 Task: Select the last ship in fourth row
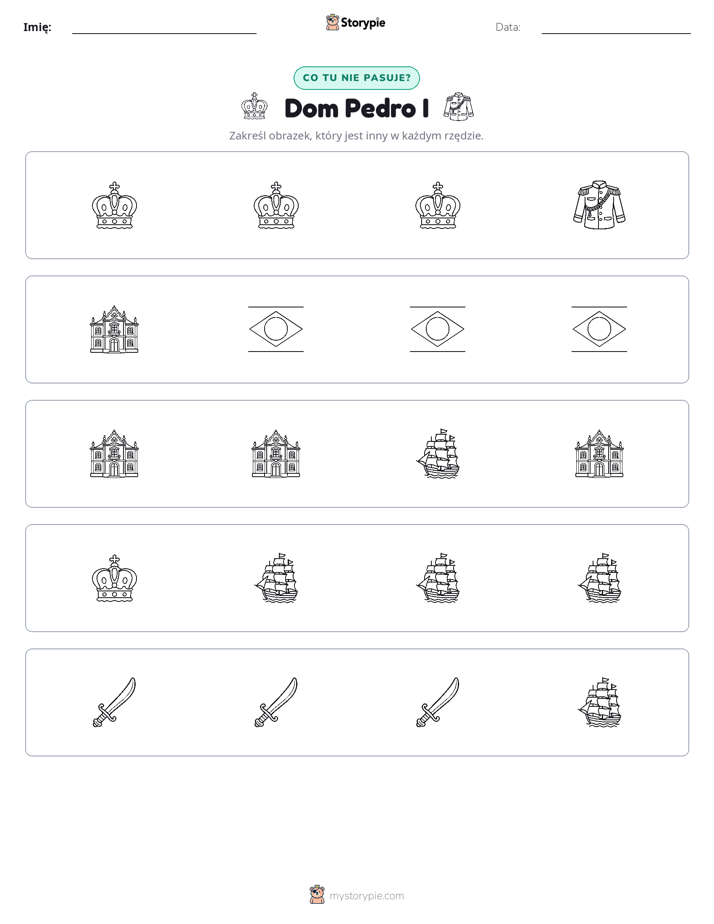(x=599, y=578)
